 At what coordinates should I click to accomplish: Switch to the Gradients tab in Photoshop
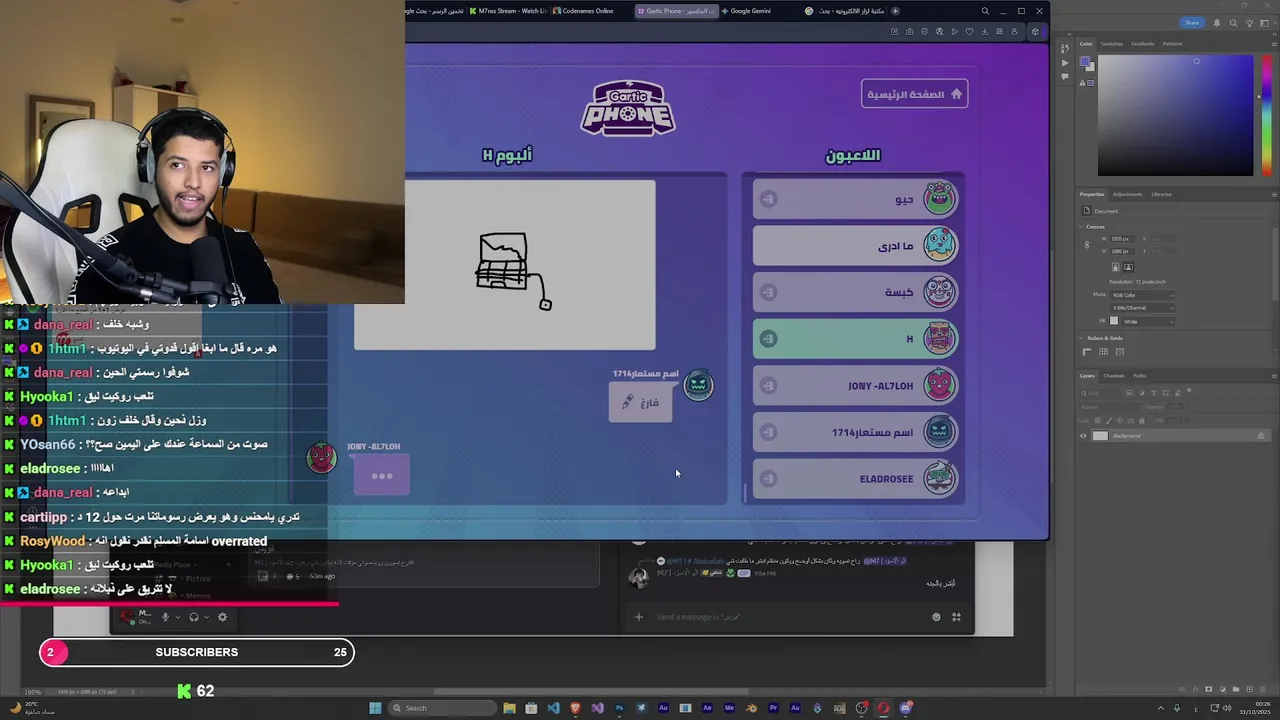pyautogui.click(x=1143, y=44)
